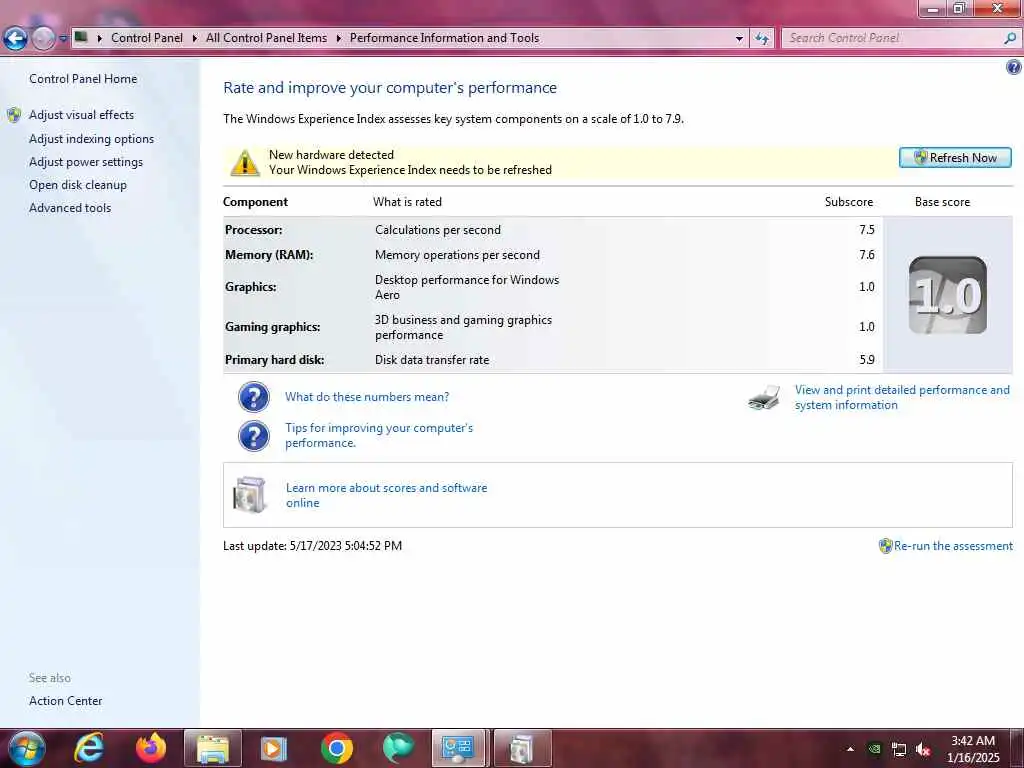Click the Forward navigation arrow

pyautogui.click(x=43, y=39)
